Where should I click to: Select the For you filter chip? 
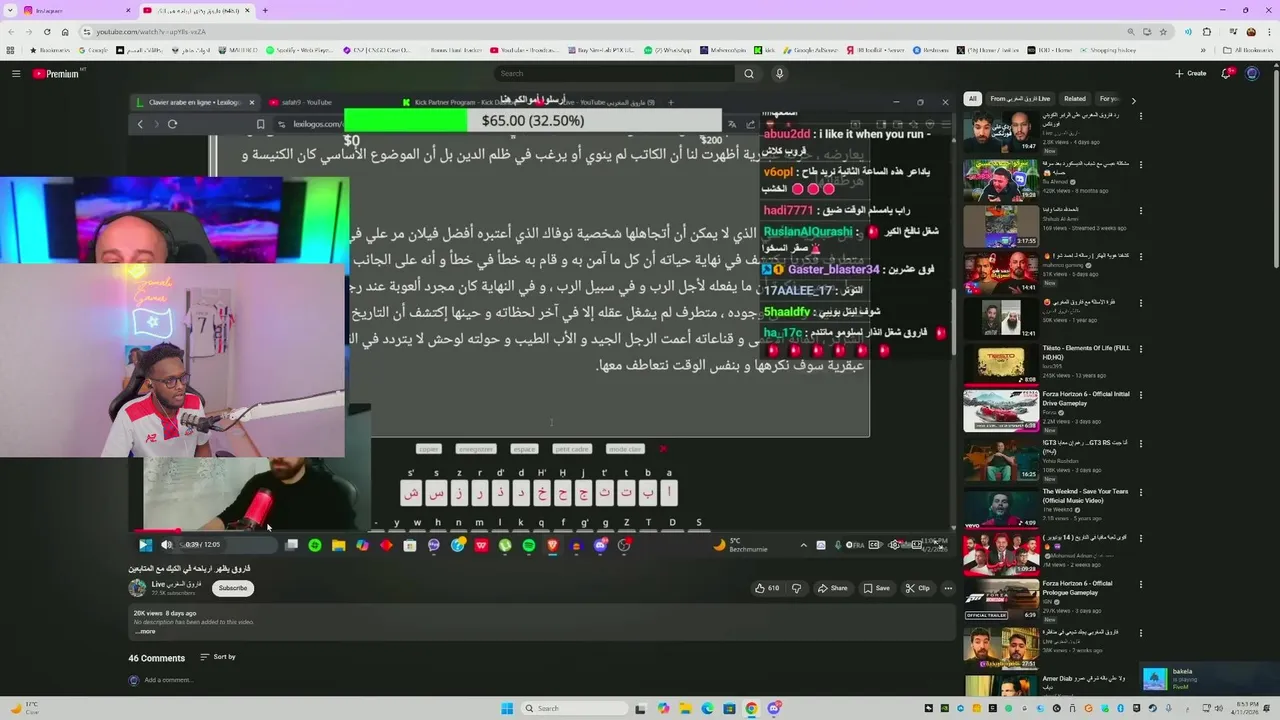[x=1108, y=99]
